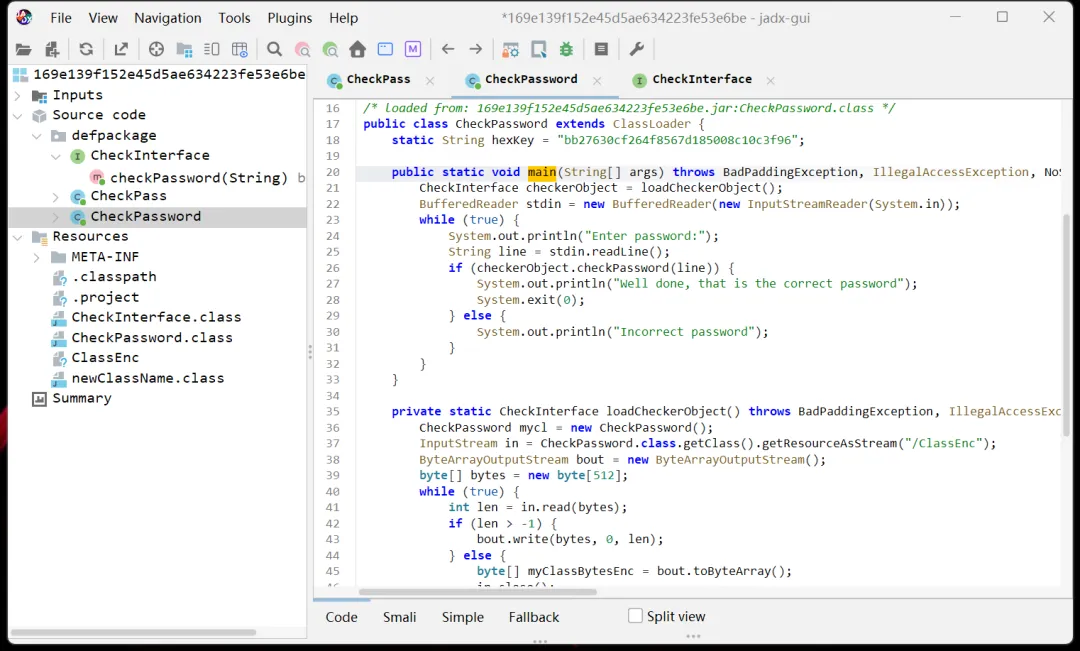The width and height of the screenshot is (1080, 651).
Task: Expand the Inputs tree node
Action: (17, 95)
